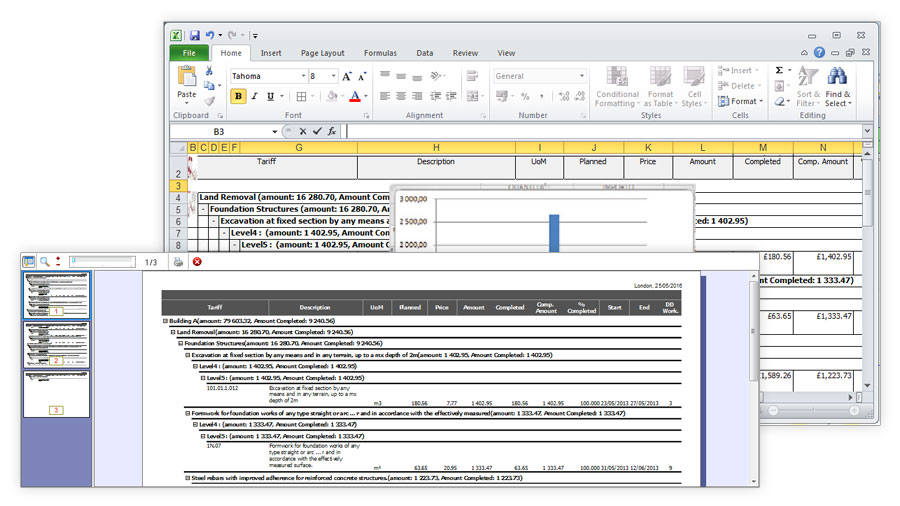Click the Comma Style icon
Screen dimensions: 900x506
coord(541,96)
